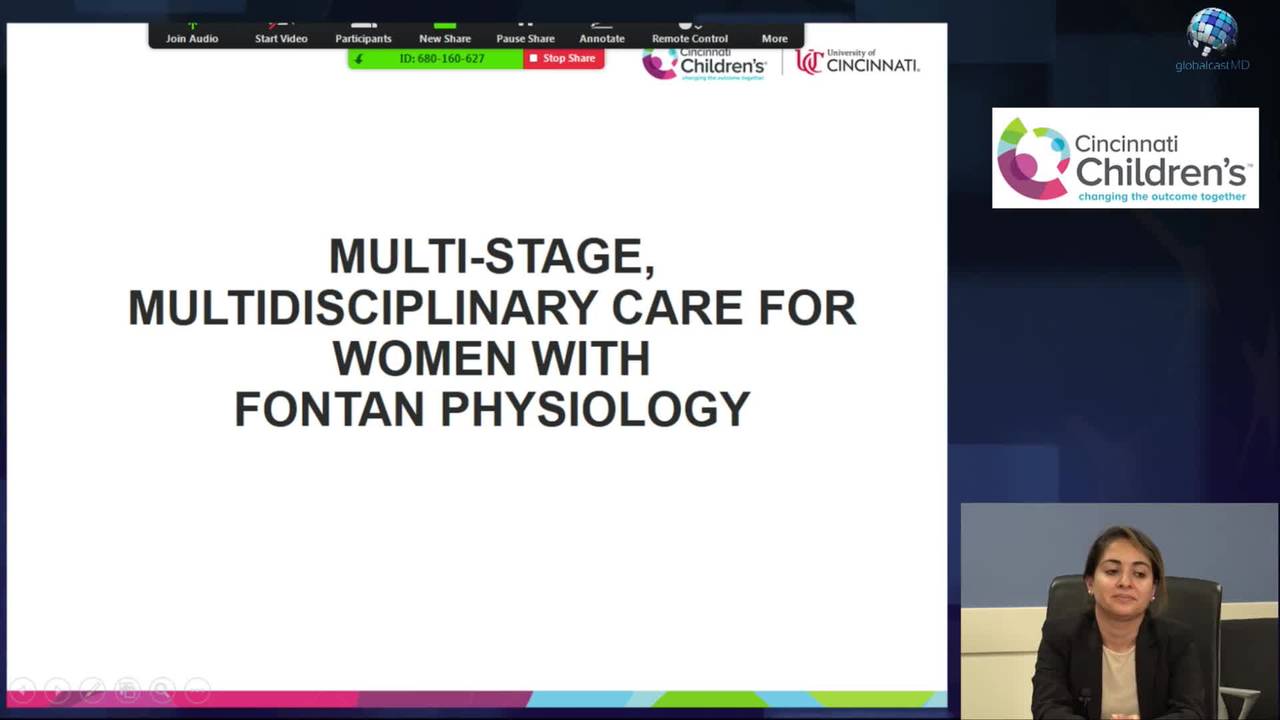1280x720 pixels.
Task: Open slideshow more options ellipsis
Action: pyautogui.click(x=197, y=690)
